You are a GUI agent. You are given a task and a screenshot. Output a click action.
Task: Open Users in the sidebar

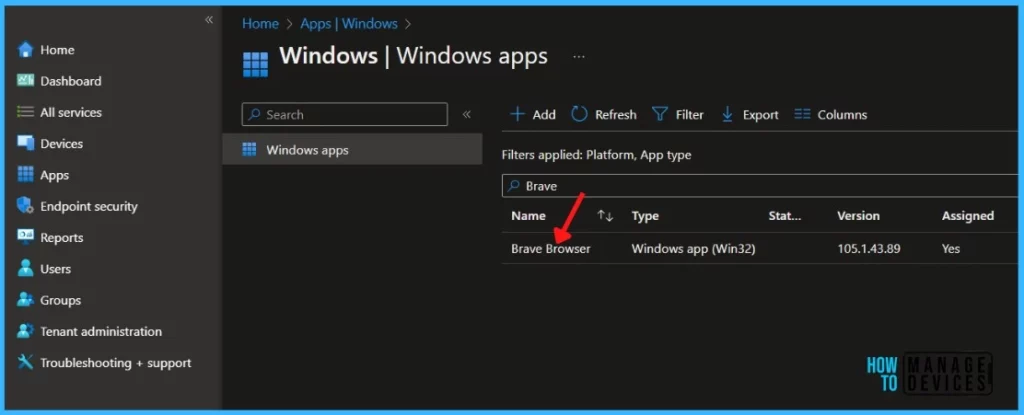(44, 269)
